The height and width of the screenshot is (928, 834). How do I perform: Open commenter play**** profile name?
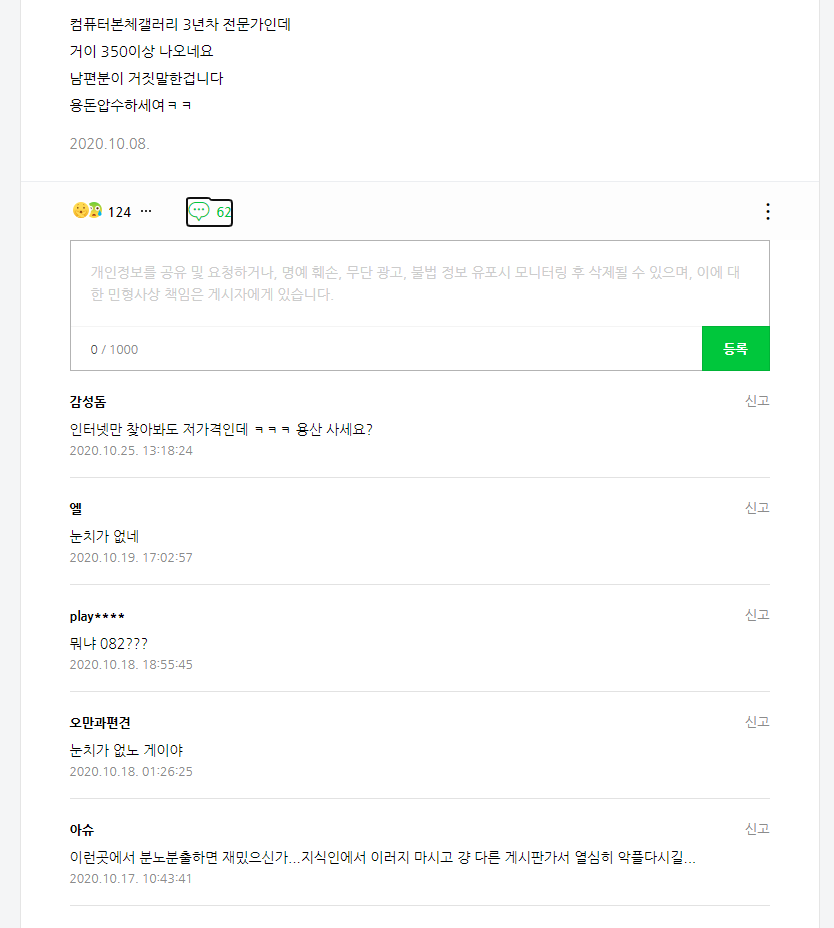click(x=97, y=616)
